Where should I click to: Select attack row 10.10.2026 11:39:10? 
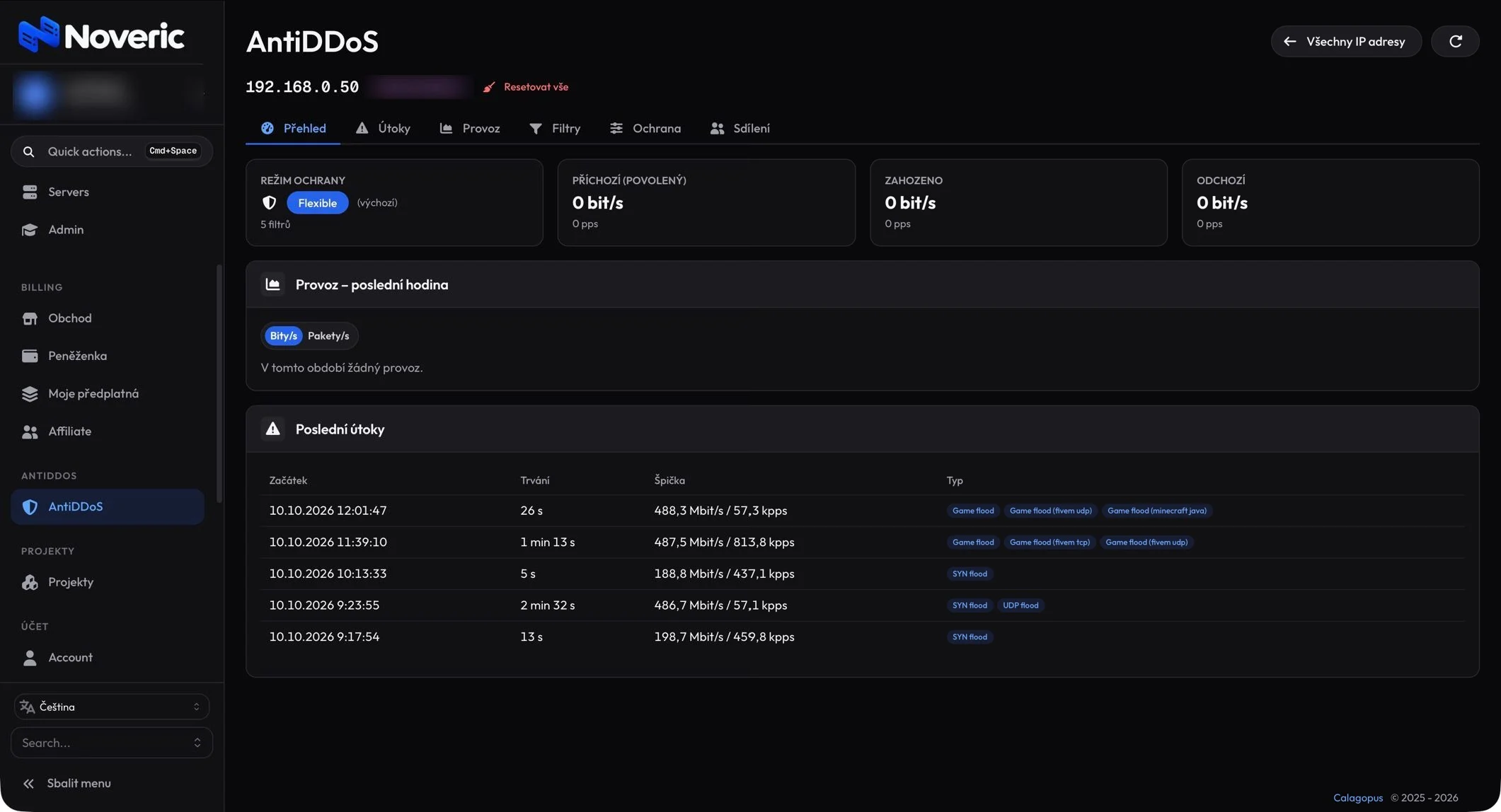(x=863, y=542)
